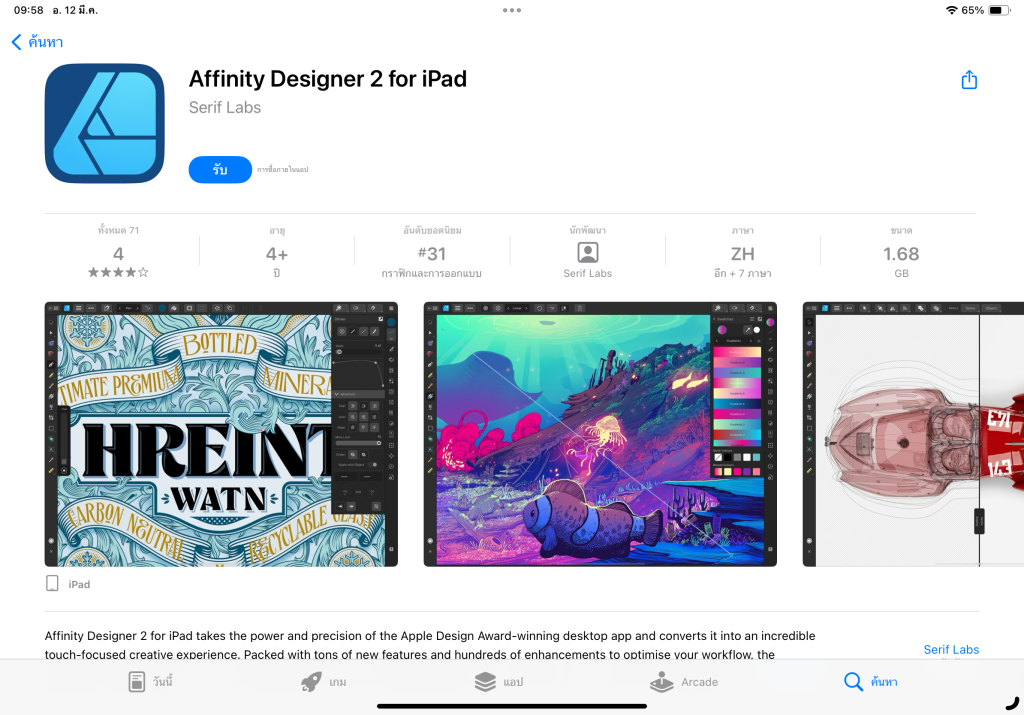Open the Serif Labs developer link near the description
This screenshot has width=1024, height=715.
951,650
